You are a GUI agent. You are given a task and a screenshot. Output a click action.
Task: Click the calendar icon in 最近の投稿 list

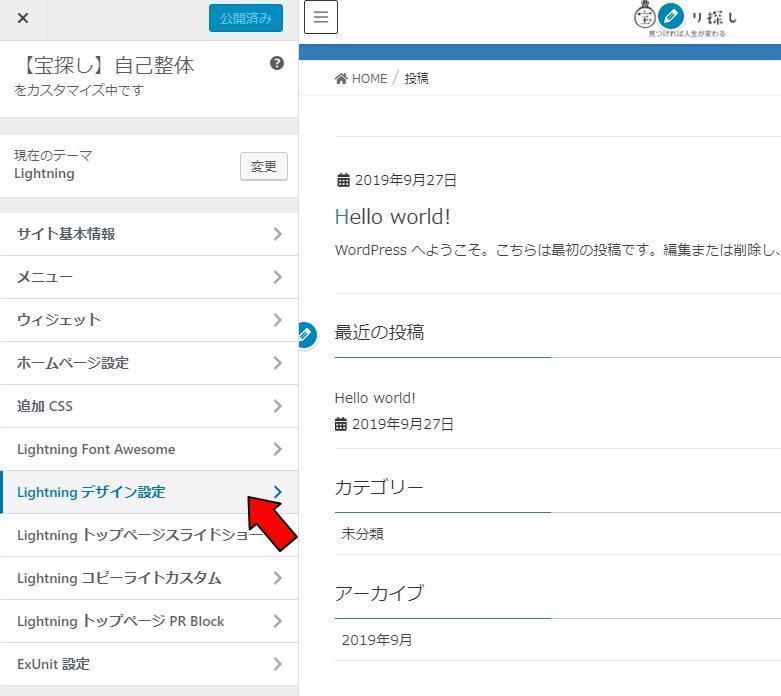[341, 424]
